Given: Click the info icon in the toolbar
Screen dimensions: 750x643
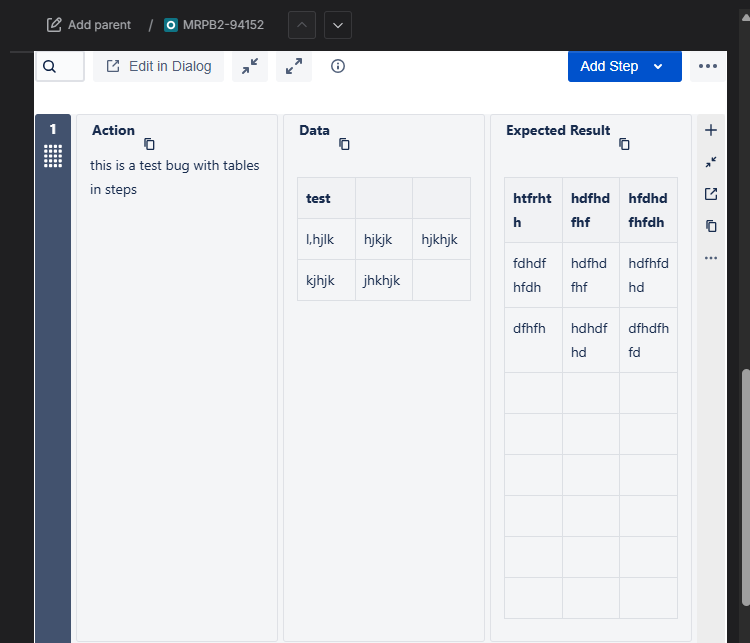Looking at the screenshot, I should [x=338, y=66].
